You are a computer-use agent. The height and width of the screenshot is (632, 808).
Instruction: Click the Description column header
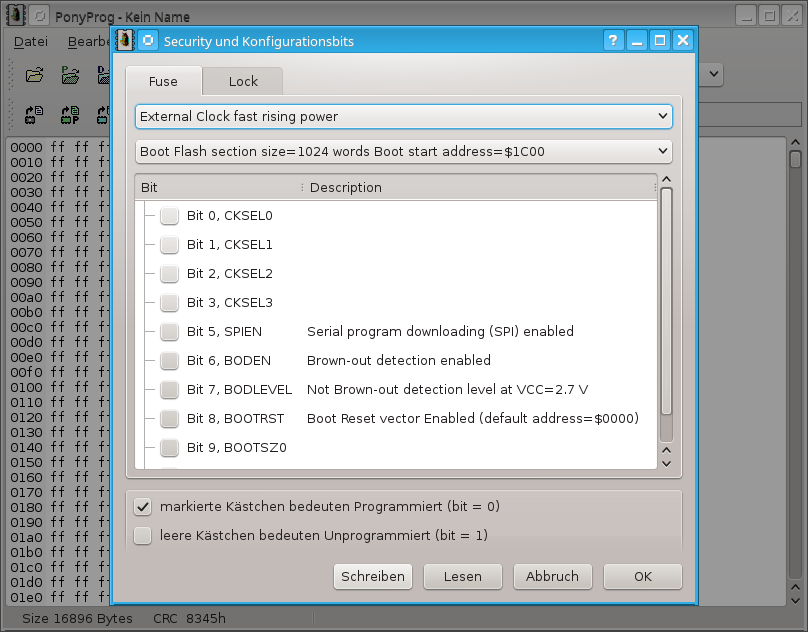point(480,188)
